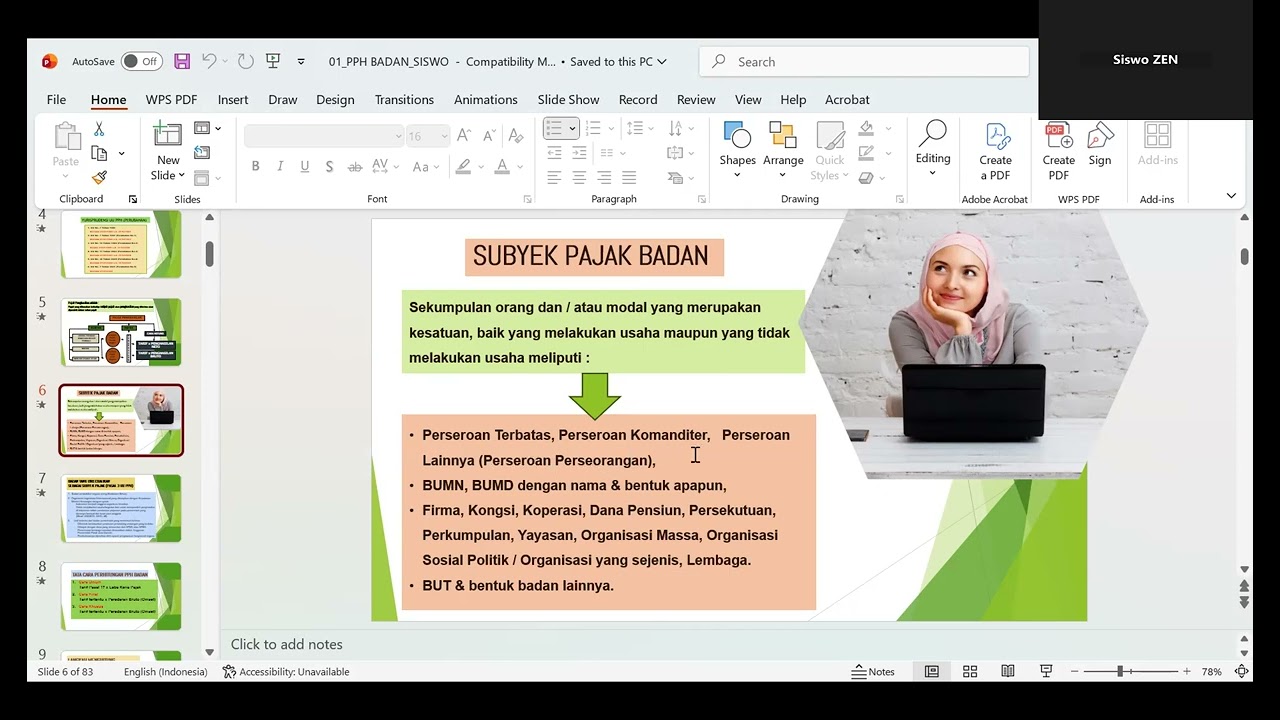Switch to the Transitions tab
The image size is (1280, 720).
(x=404, y=100)
